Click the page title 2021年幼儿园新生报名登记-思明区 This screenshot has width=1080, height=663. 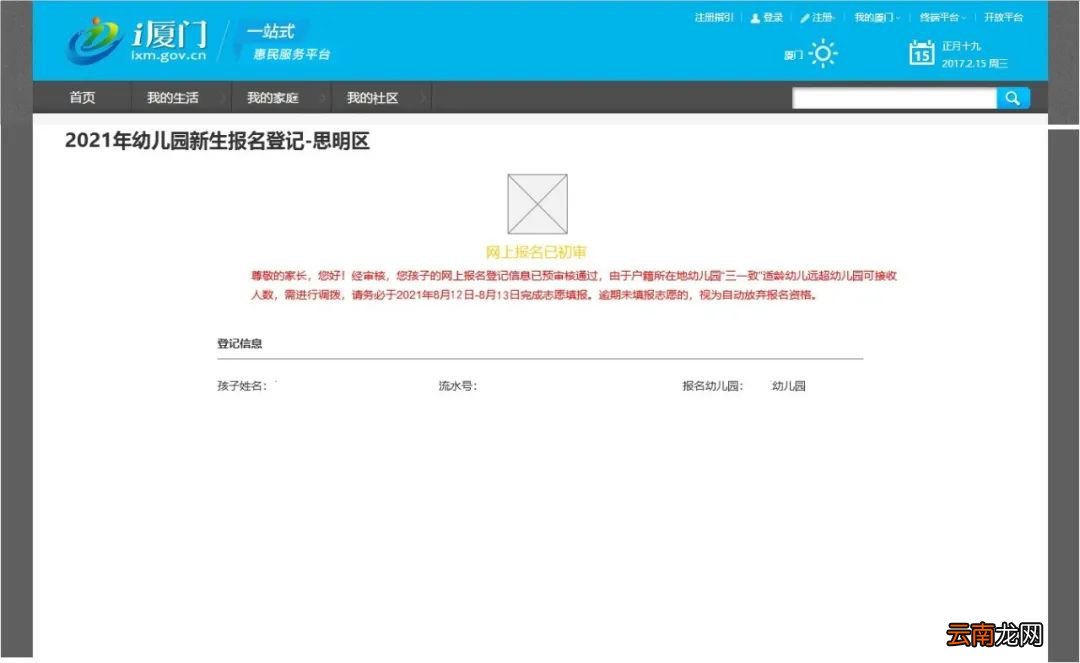[218, 141]
